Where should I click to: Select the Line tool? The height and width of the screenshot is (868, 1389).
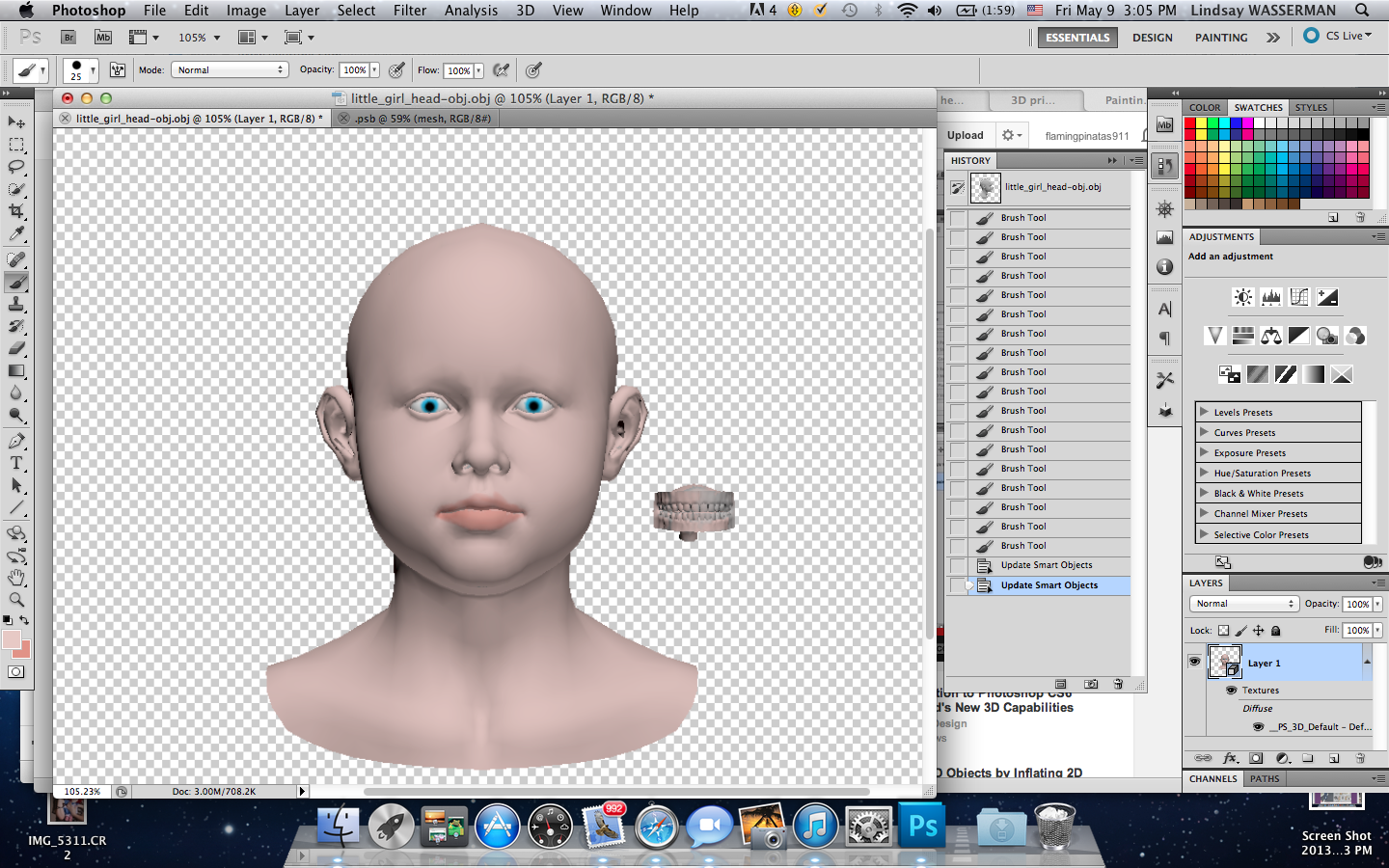(x=16, y=507)
